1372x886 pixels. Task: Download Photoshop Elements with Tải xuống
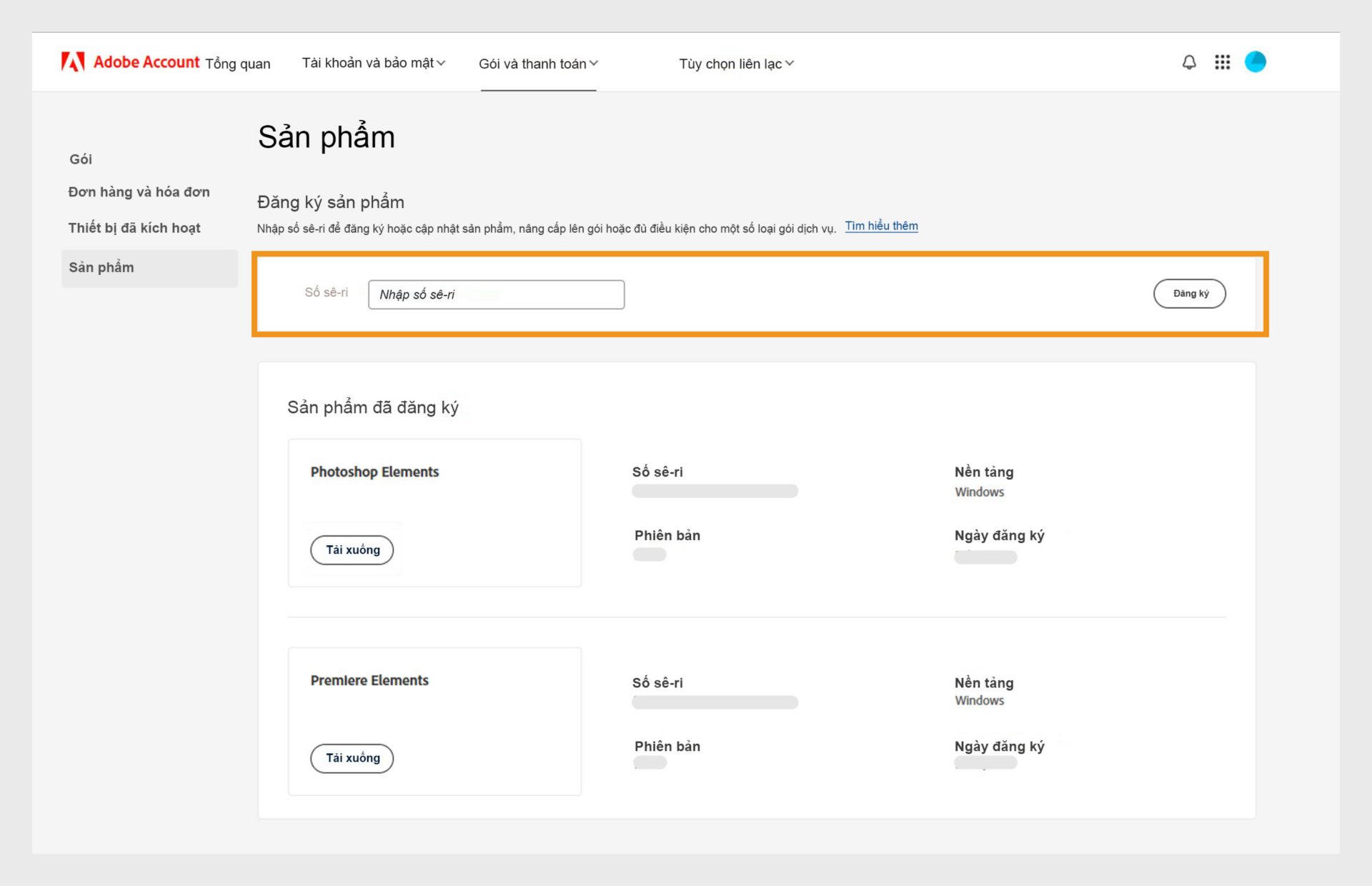coord(352,549)
